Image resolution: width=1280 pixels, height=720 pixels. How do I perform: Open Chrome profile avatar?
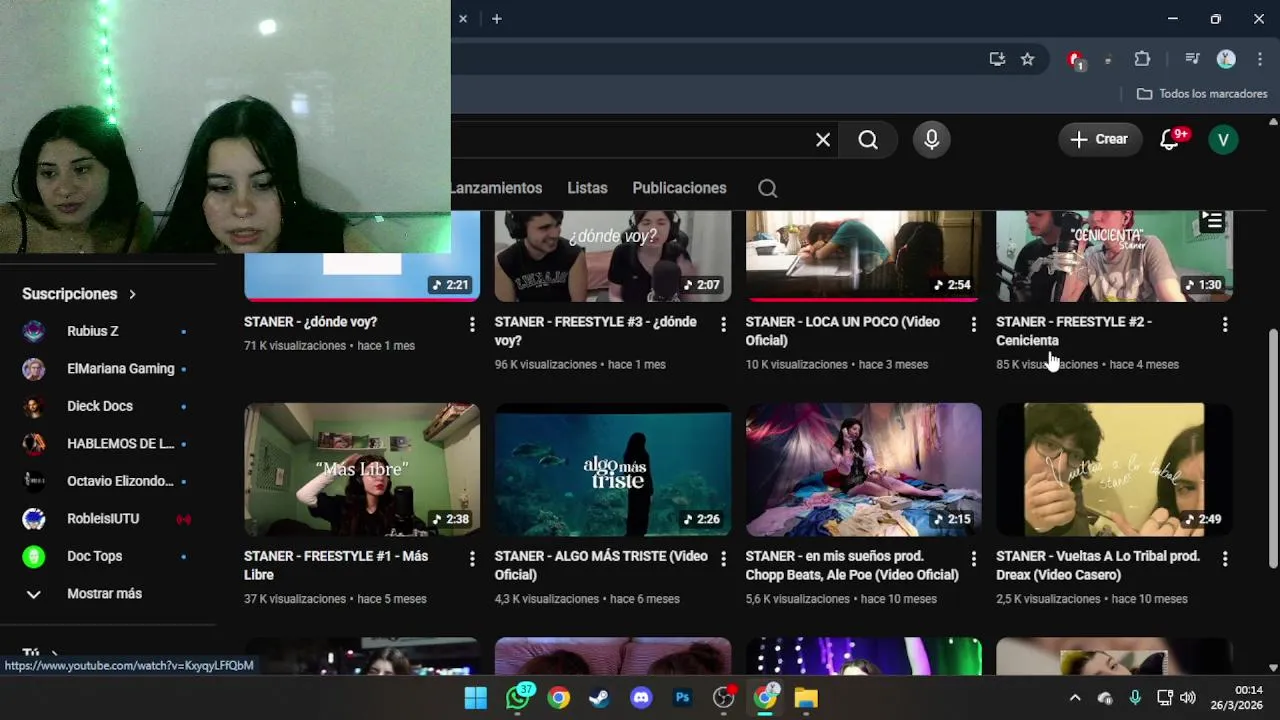1226,59
